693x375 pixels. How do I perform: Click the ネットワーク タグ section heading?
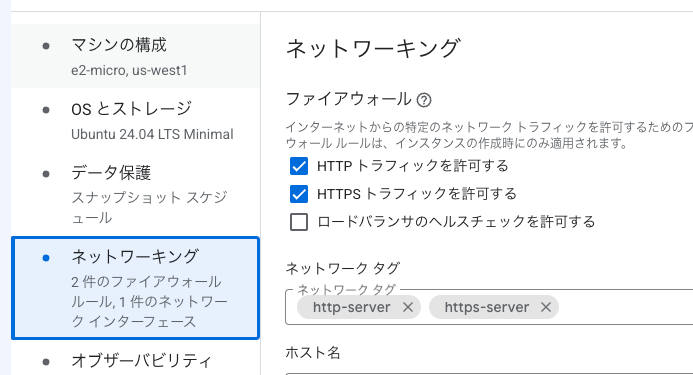tap(343, 268)
